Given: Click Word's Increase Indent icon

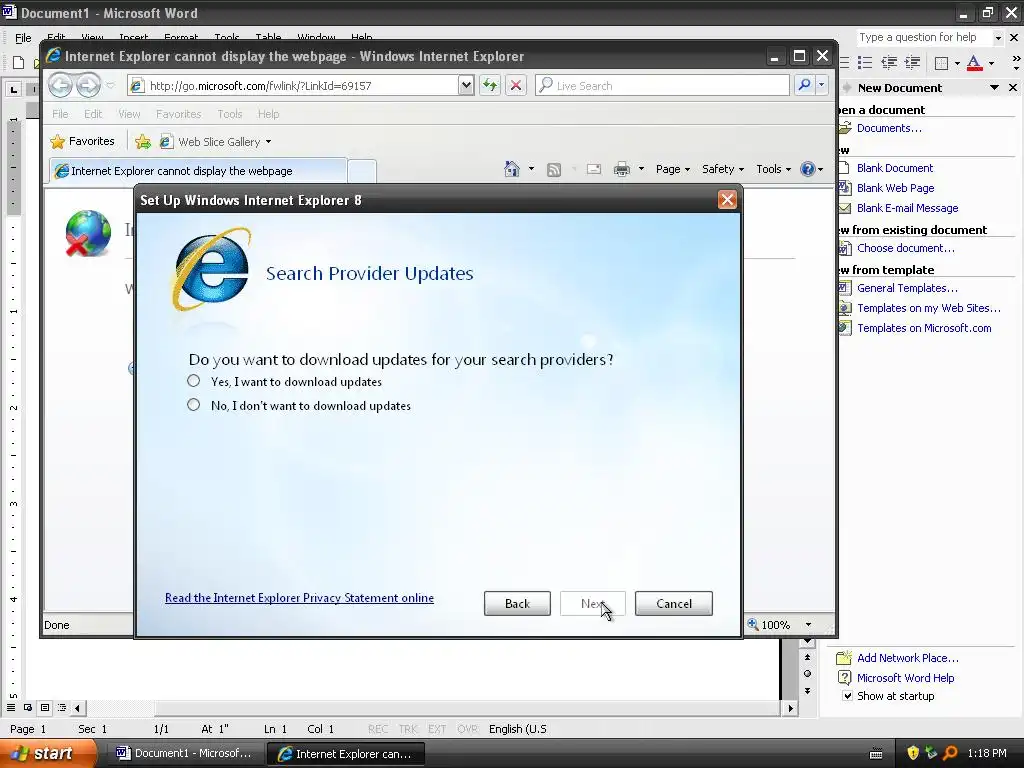Looking at the screenshot, I should (912, 63).
